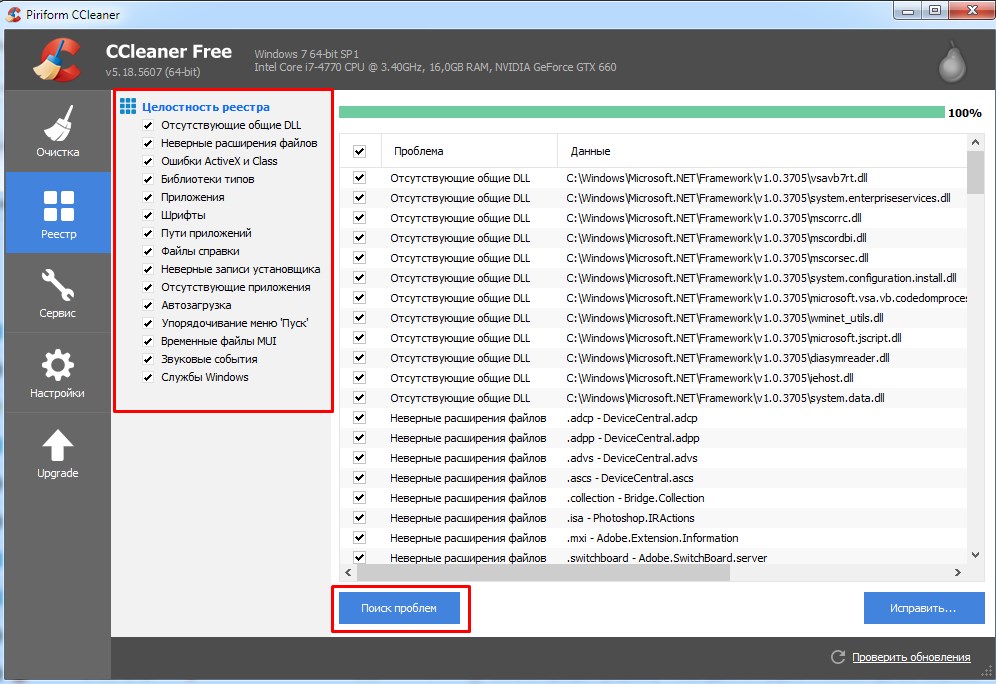Click the CCleaner icon in the title bar

tap(13, 14)
